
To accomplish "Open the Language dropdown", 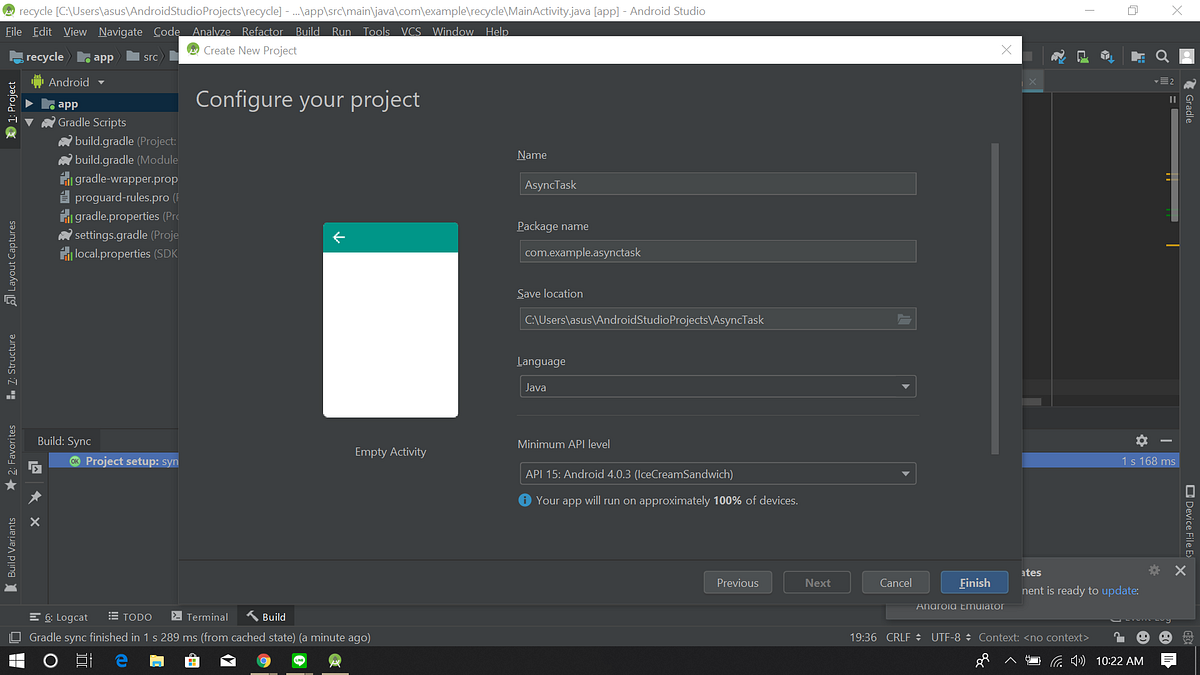I will 717,386.
